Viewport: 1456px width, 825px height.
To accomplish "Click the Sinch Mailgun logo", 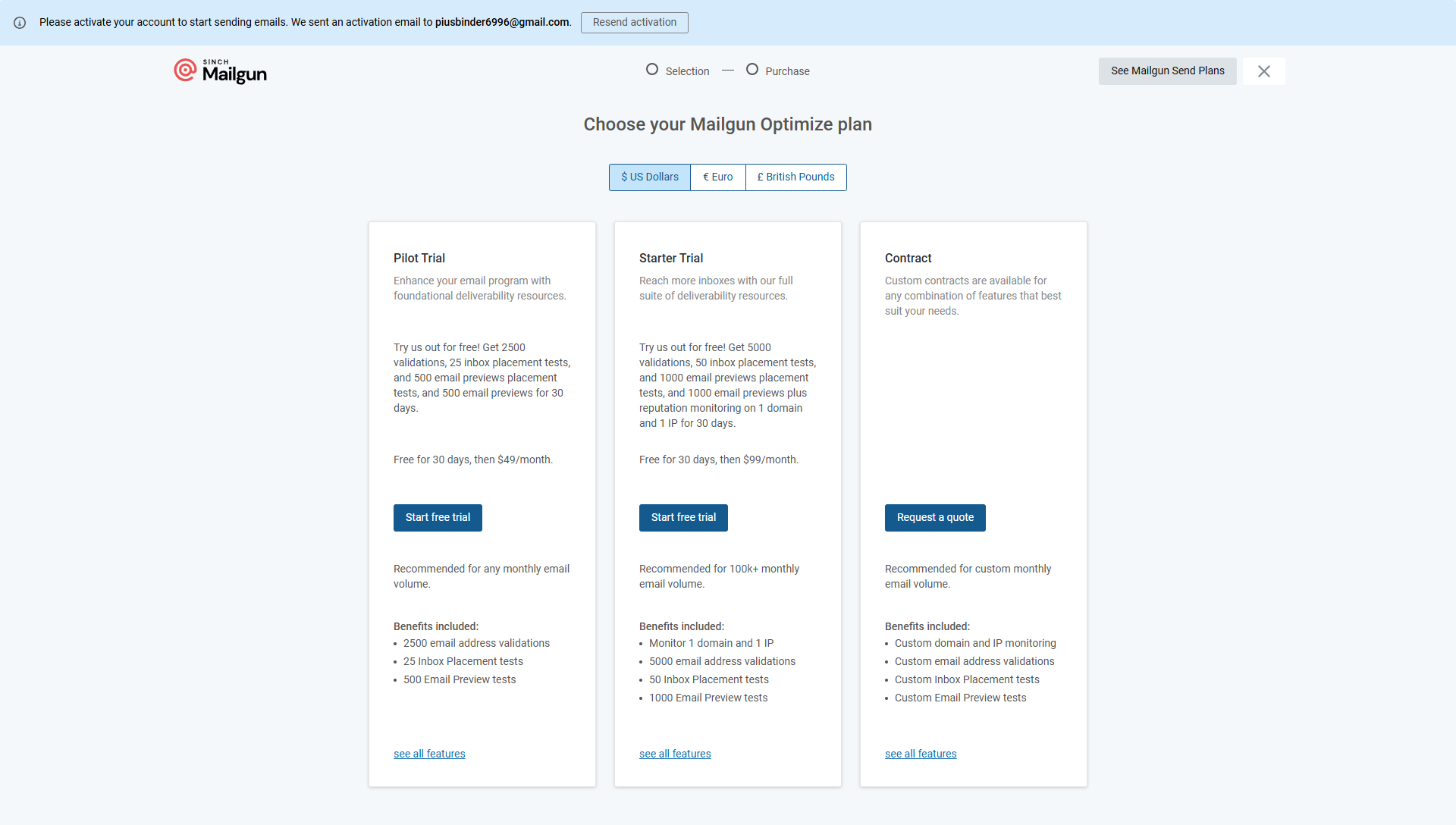I will [x=220, y=71].
